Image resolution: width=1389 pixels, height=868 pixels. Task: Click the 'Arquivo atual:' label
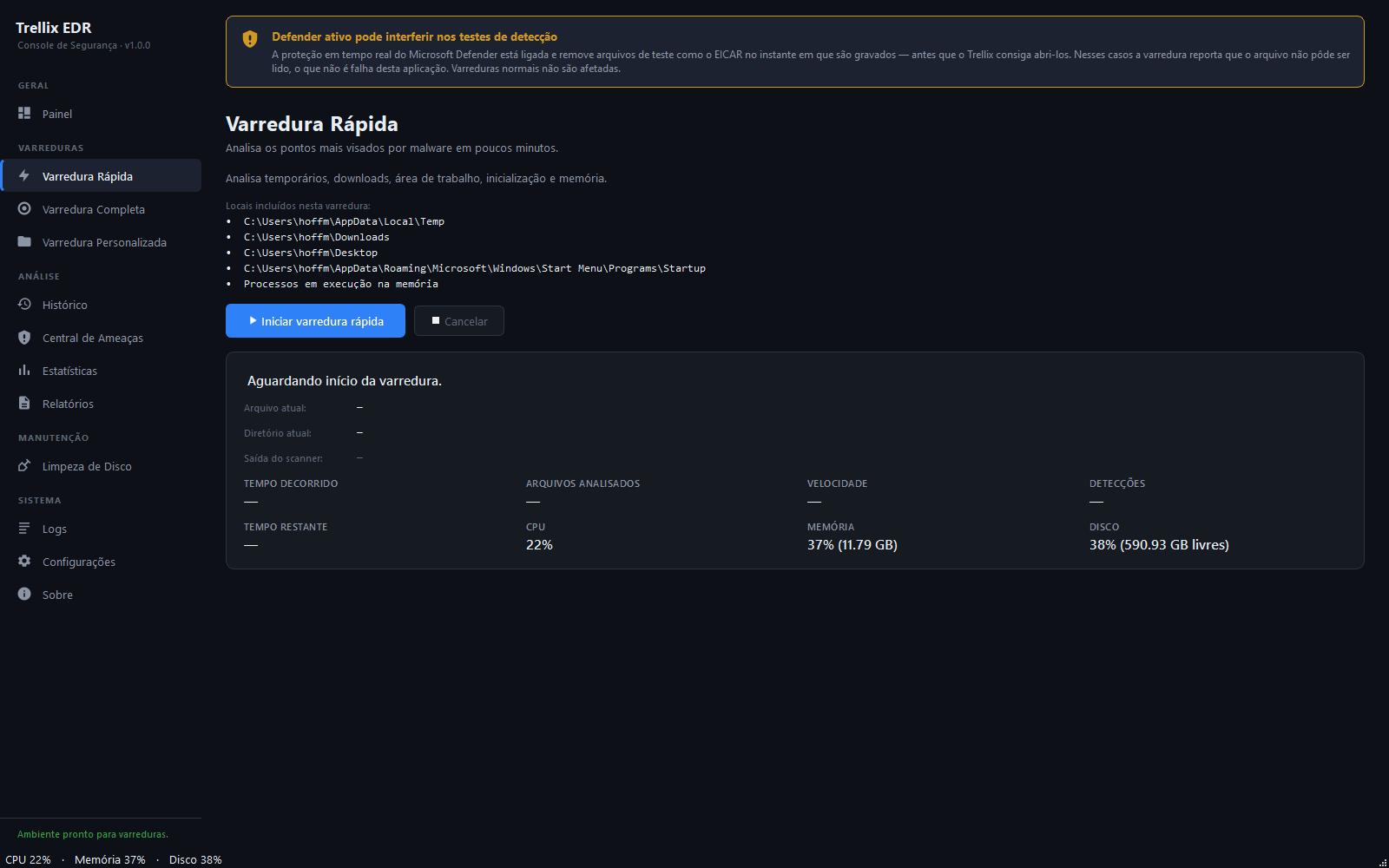274,408
